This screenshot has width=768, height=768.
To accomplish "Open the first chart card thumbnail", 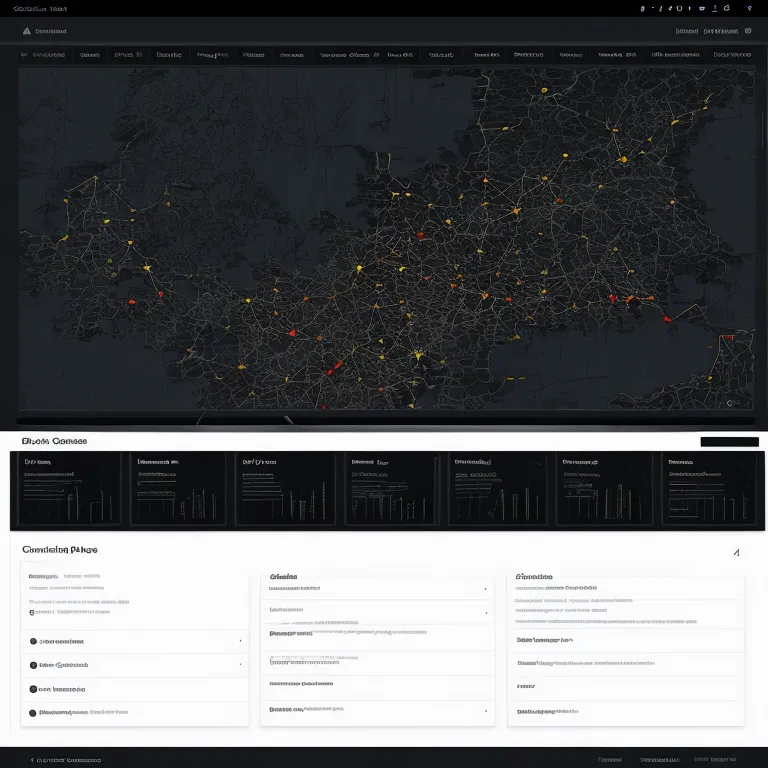I will pos(66,489).
